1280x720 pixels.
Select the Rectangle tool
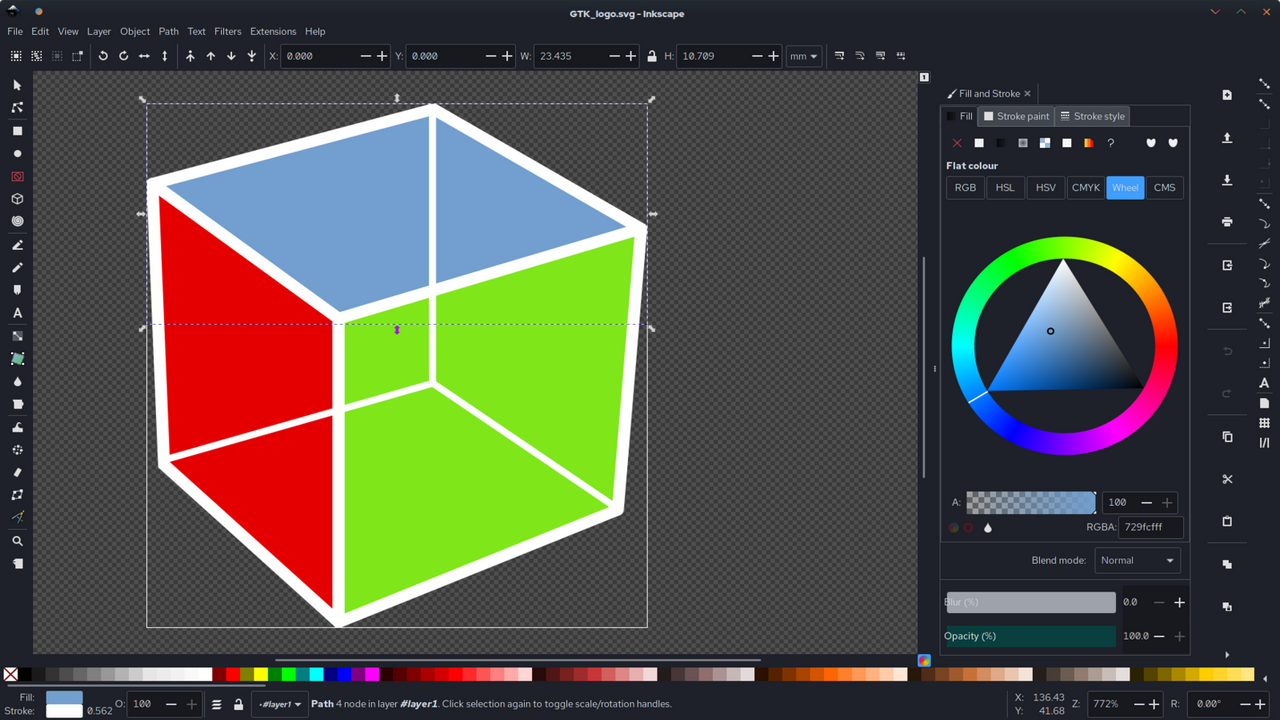(16, 130)
